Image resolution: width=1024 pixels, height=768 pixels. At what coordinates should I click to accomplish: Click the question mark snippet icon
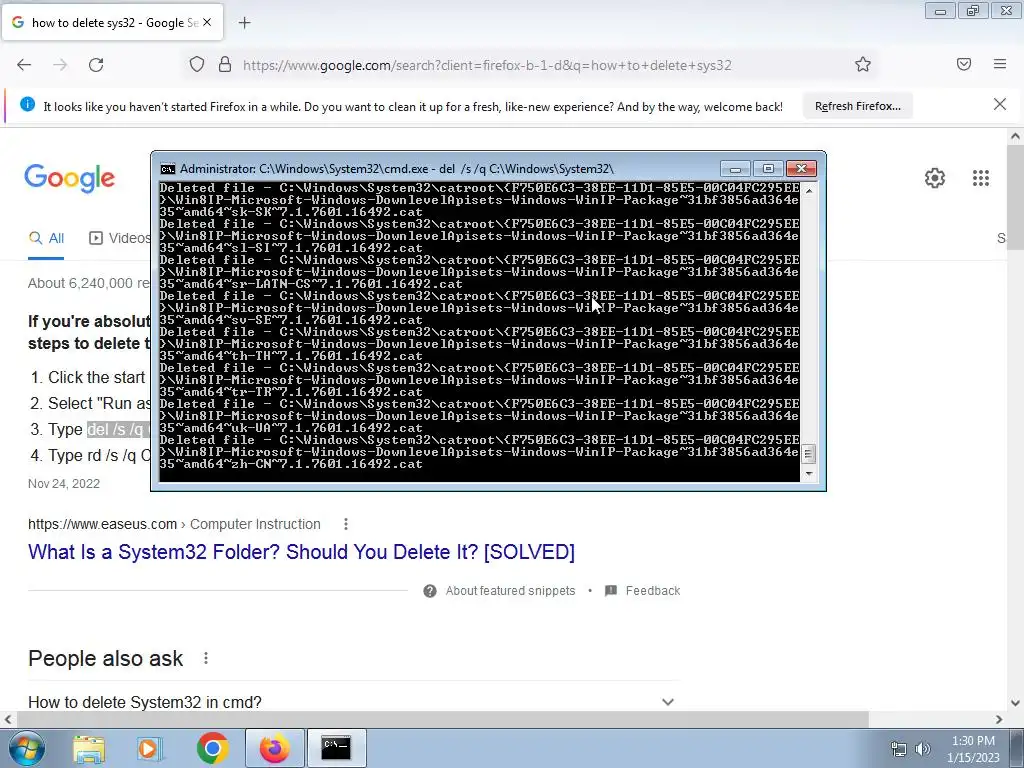430,590
